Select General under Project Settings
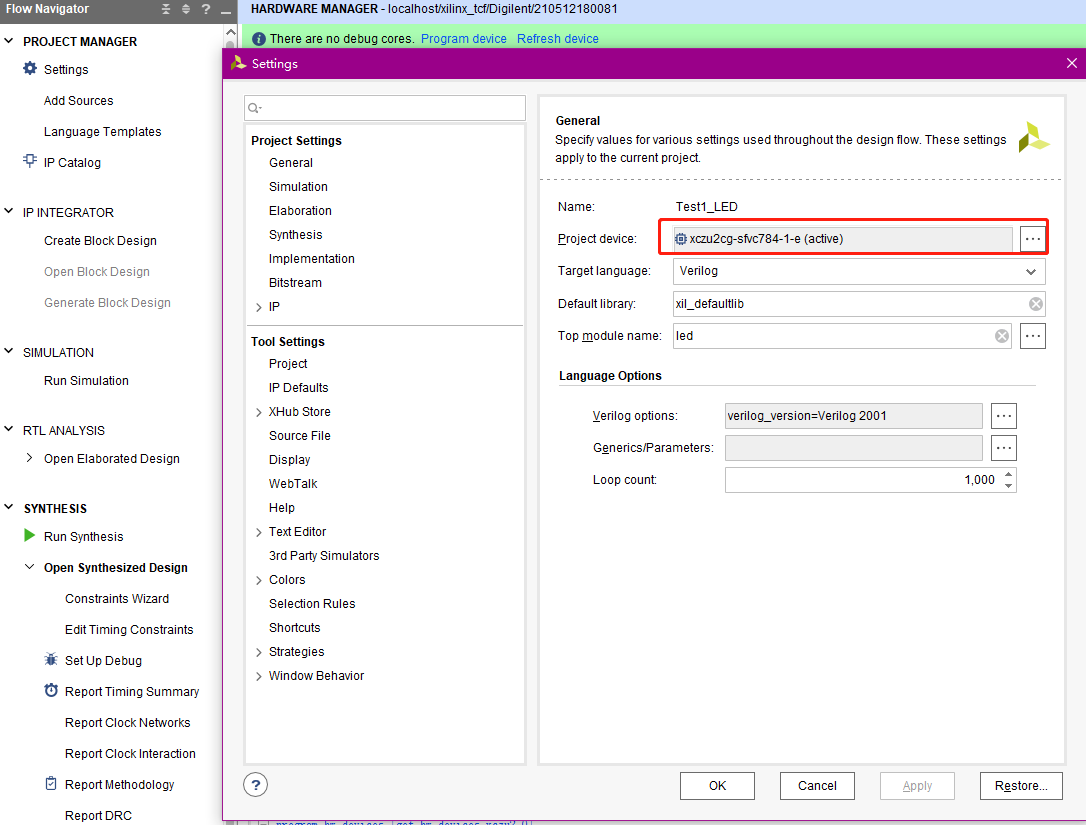 click(x=291, y=163)
